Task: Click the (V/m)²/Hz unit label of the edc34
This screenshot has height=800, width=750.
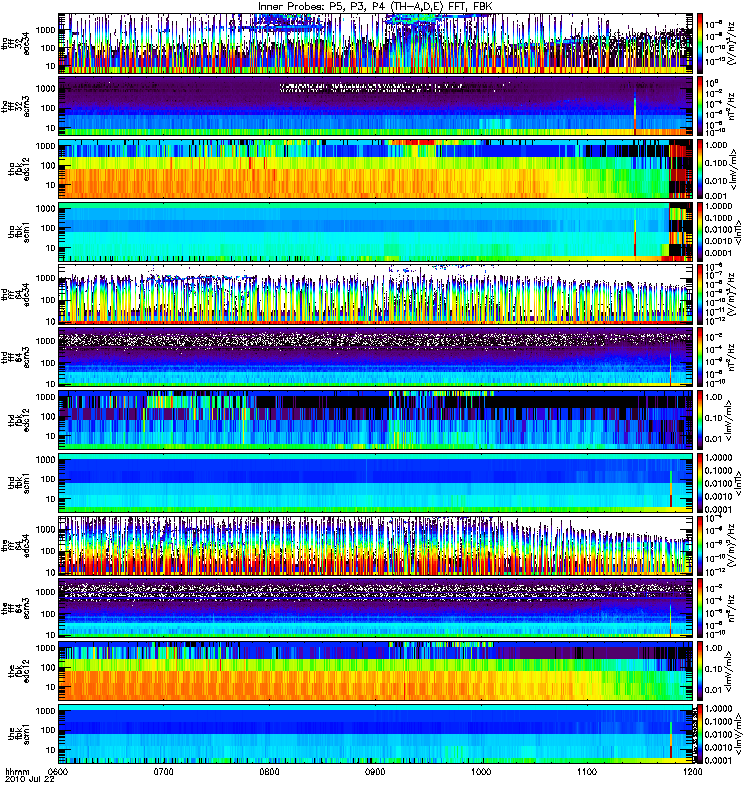Action: point(731,545)
